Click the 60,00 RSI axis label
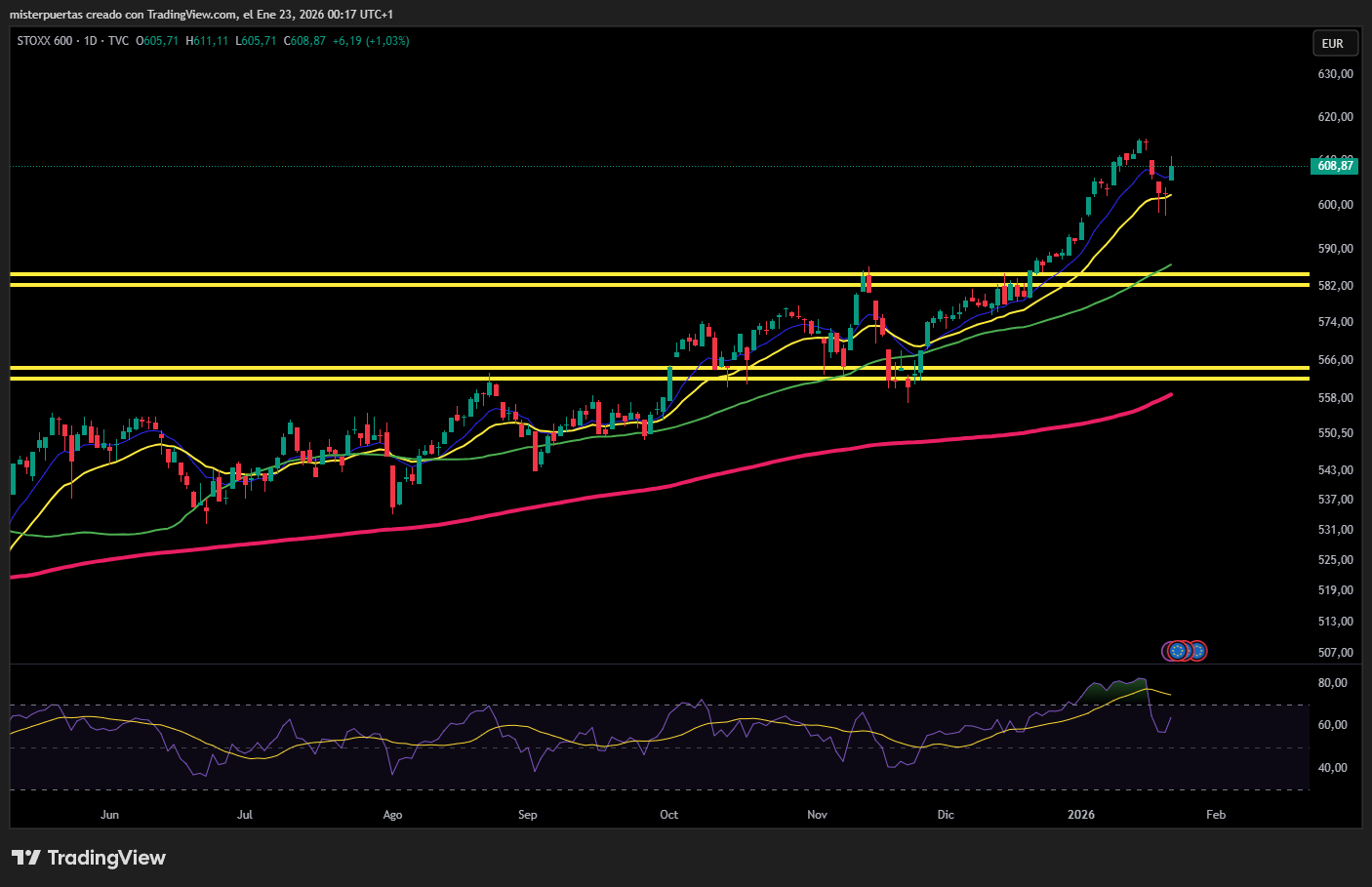The height and width of the screenshot is (887, 1372). point(1332,725)
